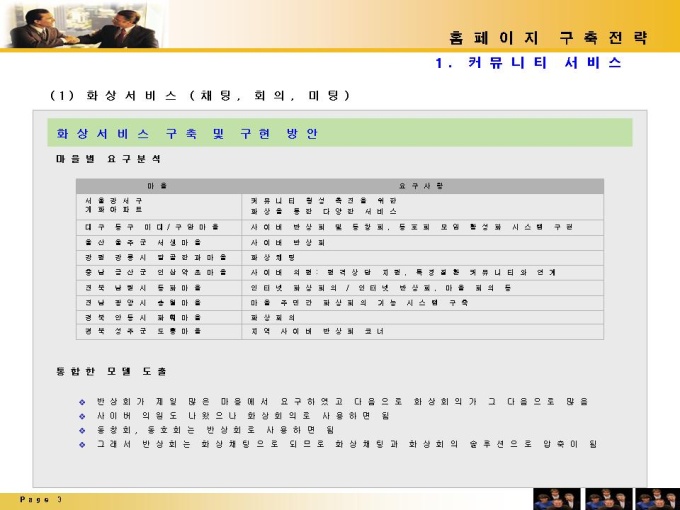
Task: Click the heading '(1) 화상서비스 (채팅, 회의, 미팅)'
Action: tap(200, 95)
